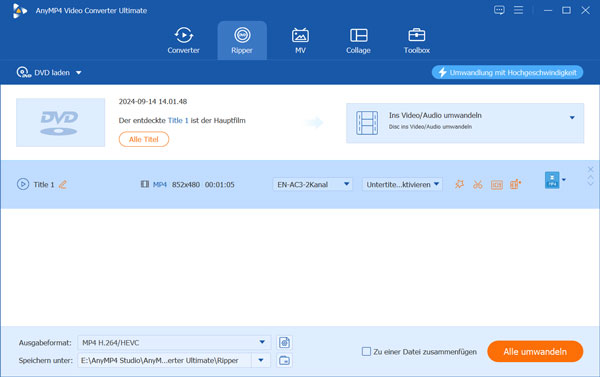Screen dimensions: 600x377
Task: Rename Title 1 with the pencil icon
Action: 63,184
